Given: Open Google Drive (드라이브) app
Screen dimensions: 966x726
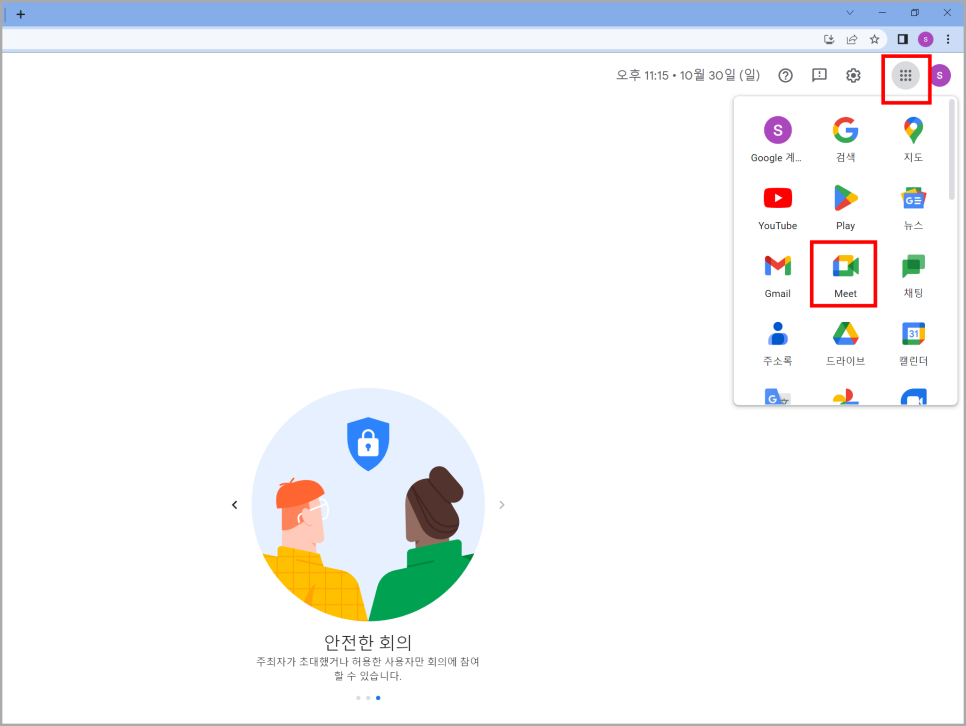Looking at the screenshot, I should point(845,343).
